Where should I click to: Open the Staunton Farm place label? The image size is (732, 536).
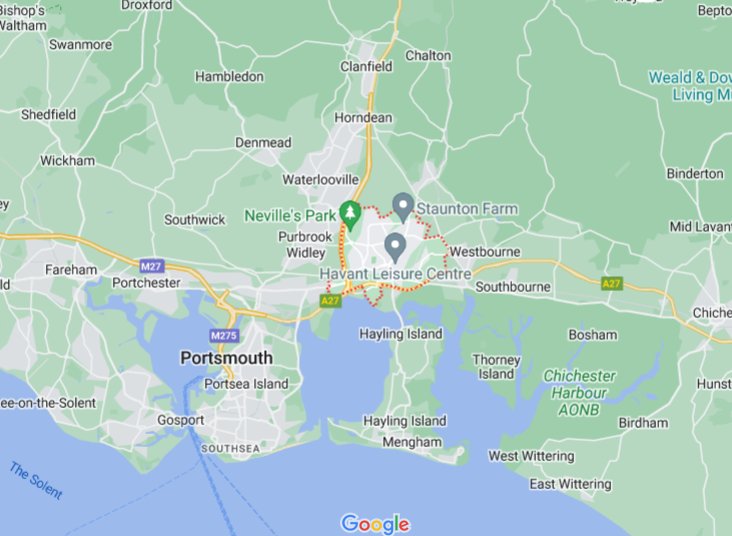[x=467, y=209]
